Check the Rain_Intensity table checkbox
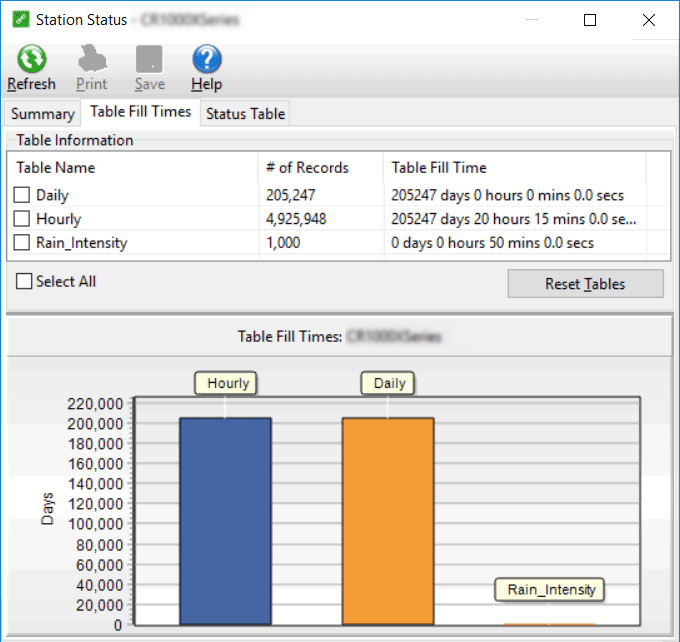 (22, 242)
